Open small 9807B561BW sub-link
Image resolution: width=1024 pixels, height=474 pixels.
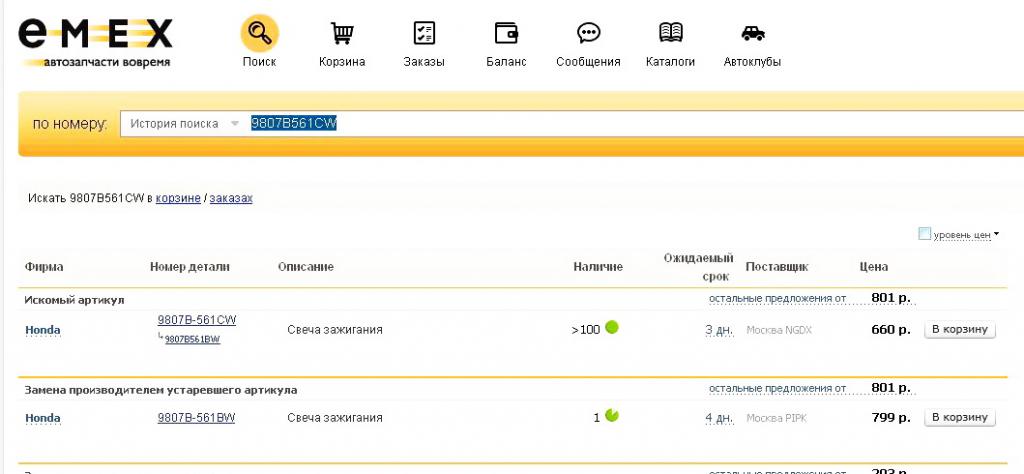point(192,340)
